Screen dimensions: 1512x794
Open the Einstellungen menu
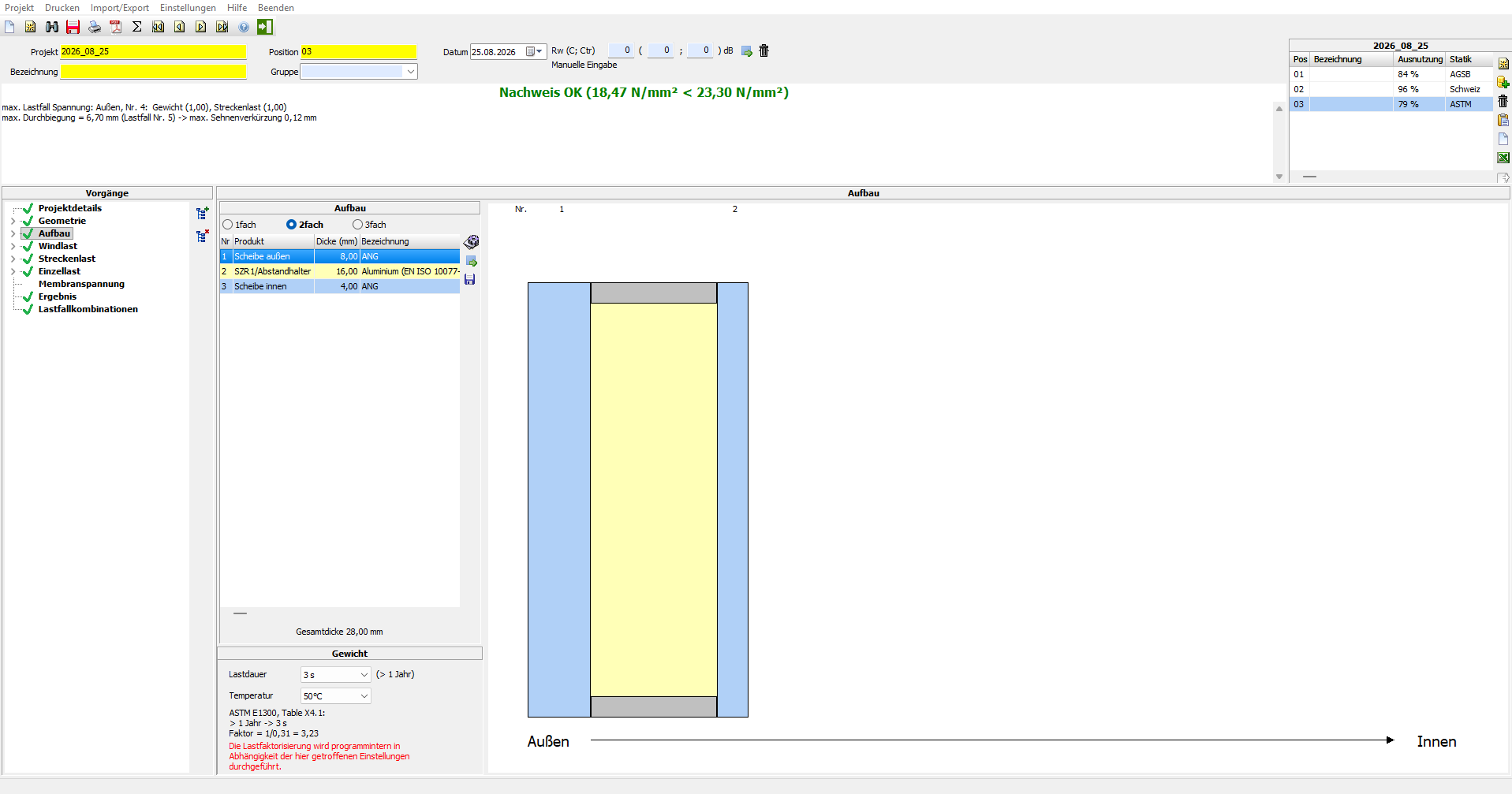point(188,8)
